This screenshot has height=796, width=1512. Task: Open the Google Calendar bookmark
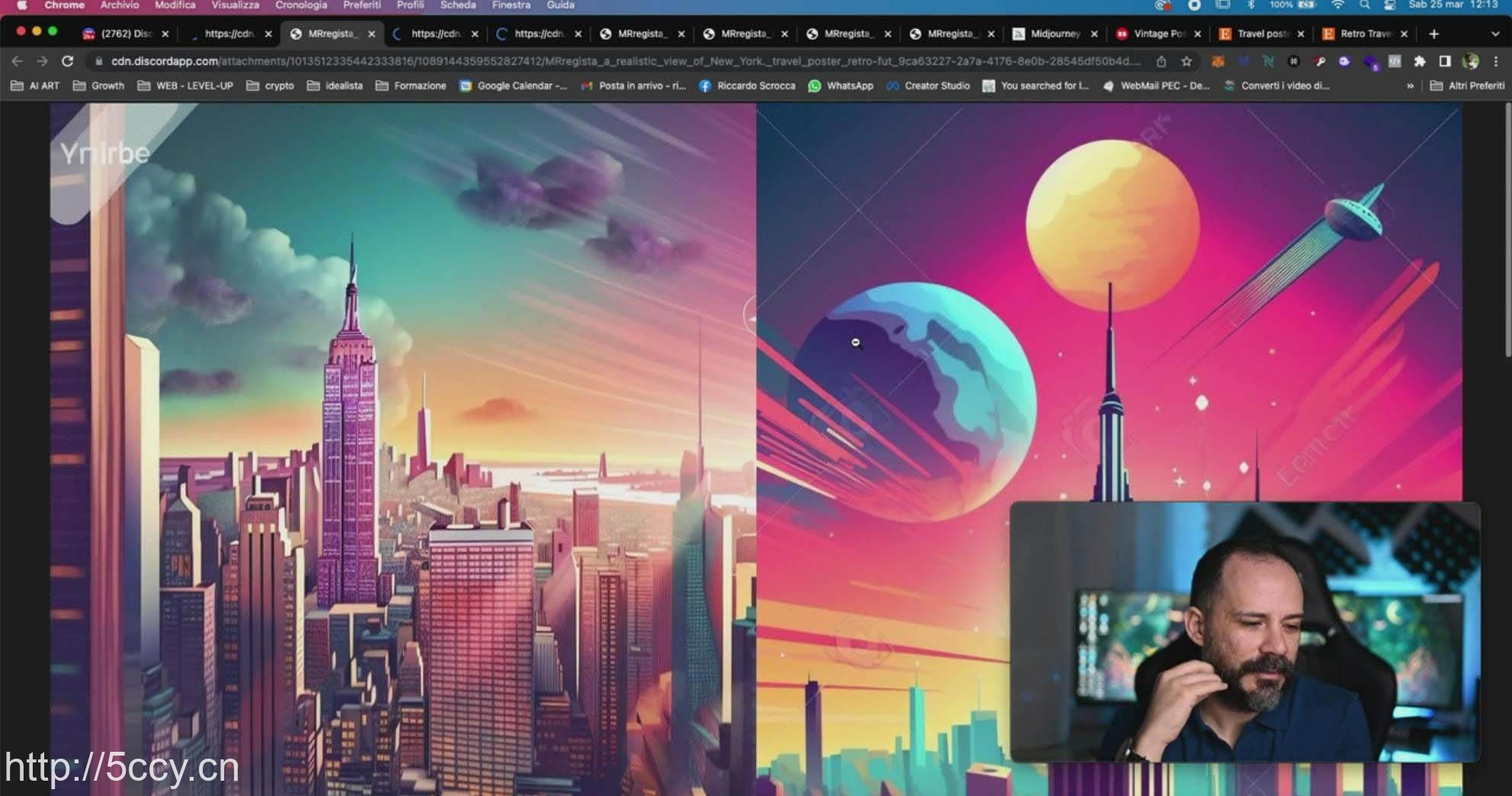pos(514,86)
